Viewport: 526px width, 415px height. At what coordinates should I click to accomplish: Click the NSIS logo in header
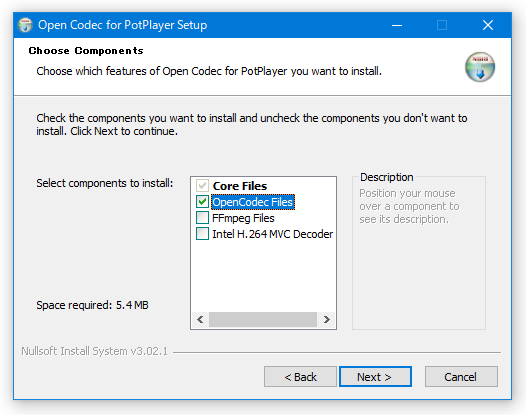tap(480, 67)
